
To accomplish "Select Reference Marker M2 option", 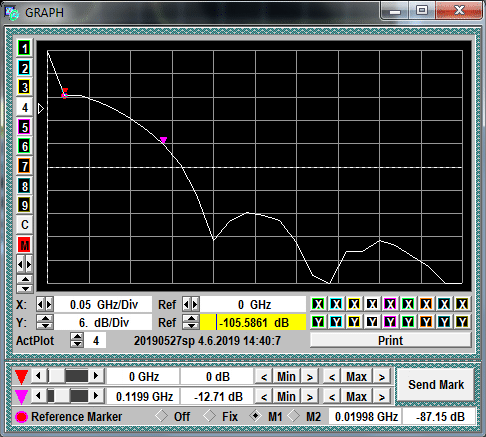I will point(293,416).
